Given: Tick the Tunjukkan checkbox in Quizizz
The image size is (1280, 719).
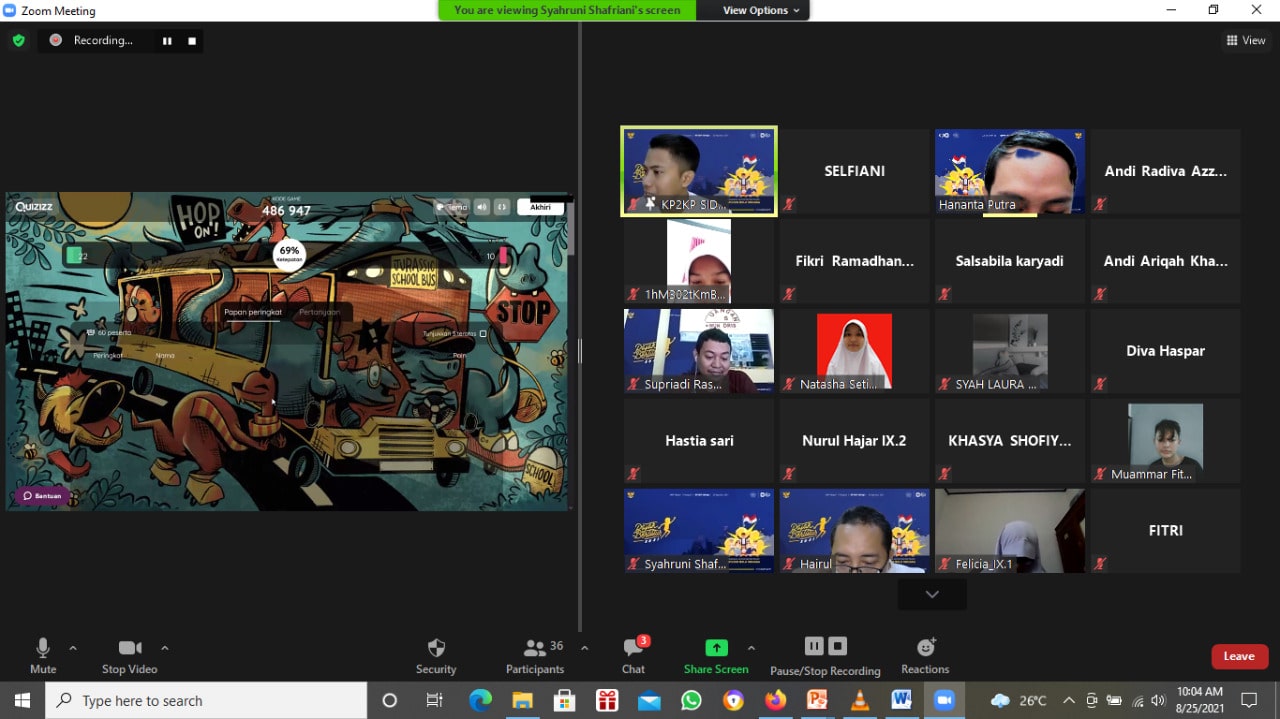Looking at the screenshot, I should click(x=483, y=334).
